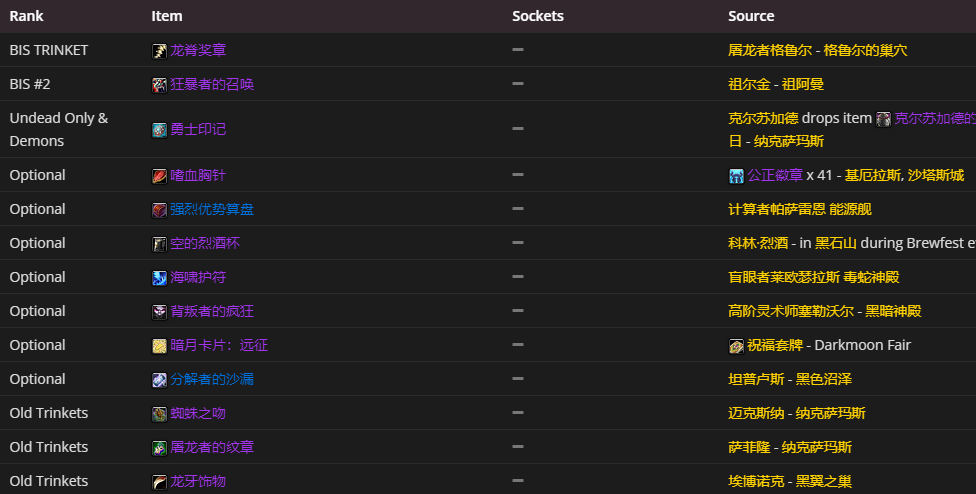This screenshot has width=976, height=494.
Task: Click the 海啸护符 item icon
Action: [x=159, y=278]
